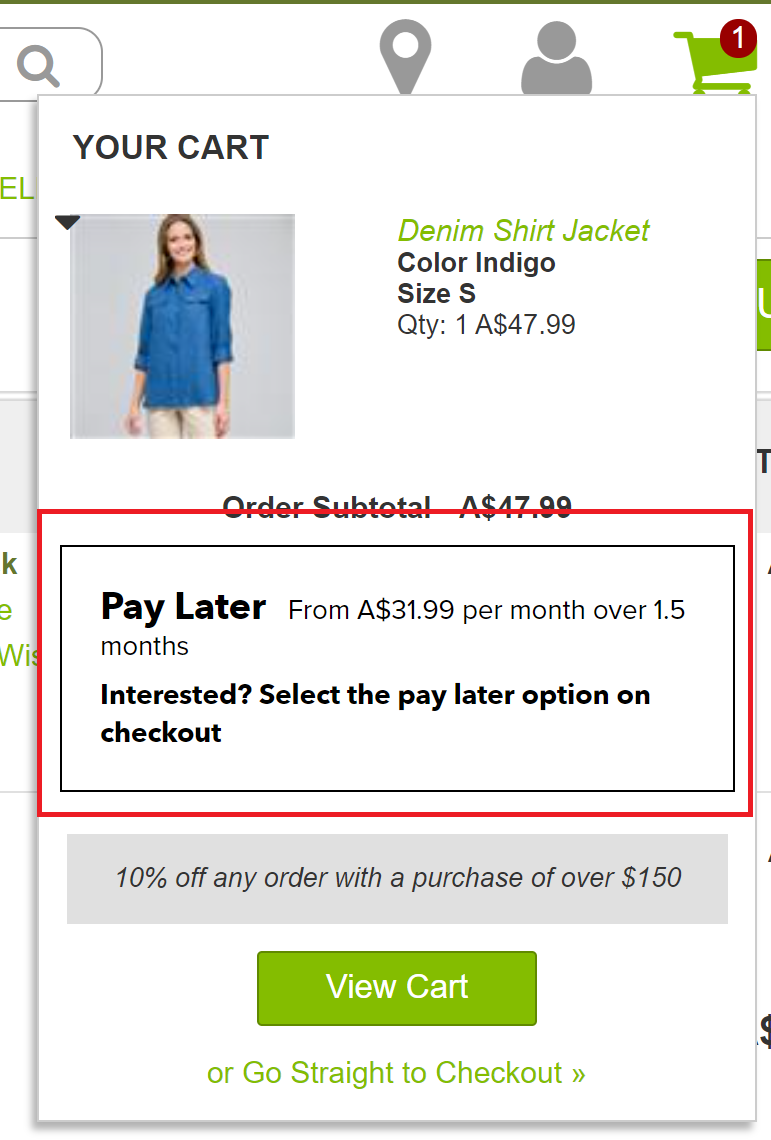Screen dimensions: 771x1140
Task: Click the black triangle above product image
Action: pos(67,222)
